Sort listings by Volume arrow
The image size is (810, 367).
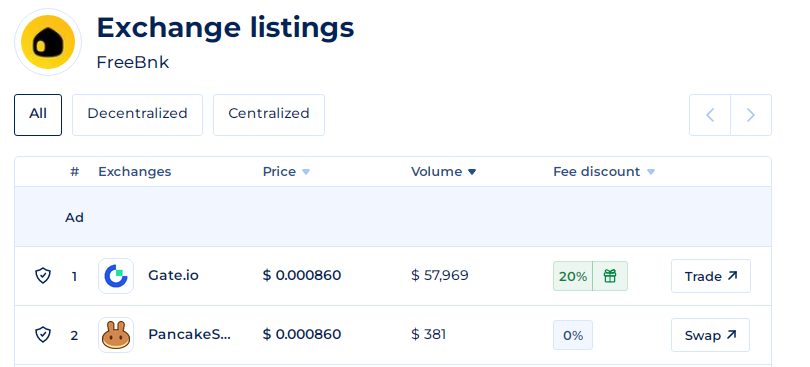pos(472,172)
